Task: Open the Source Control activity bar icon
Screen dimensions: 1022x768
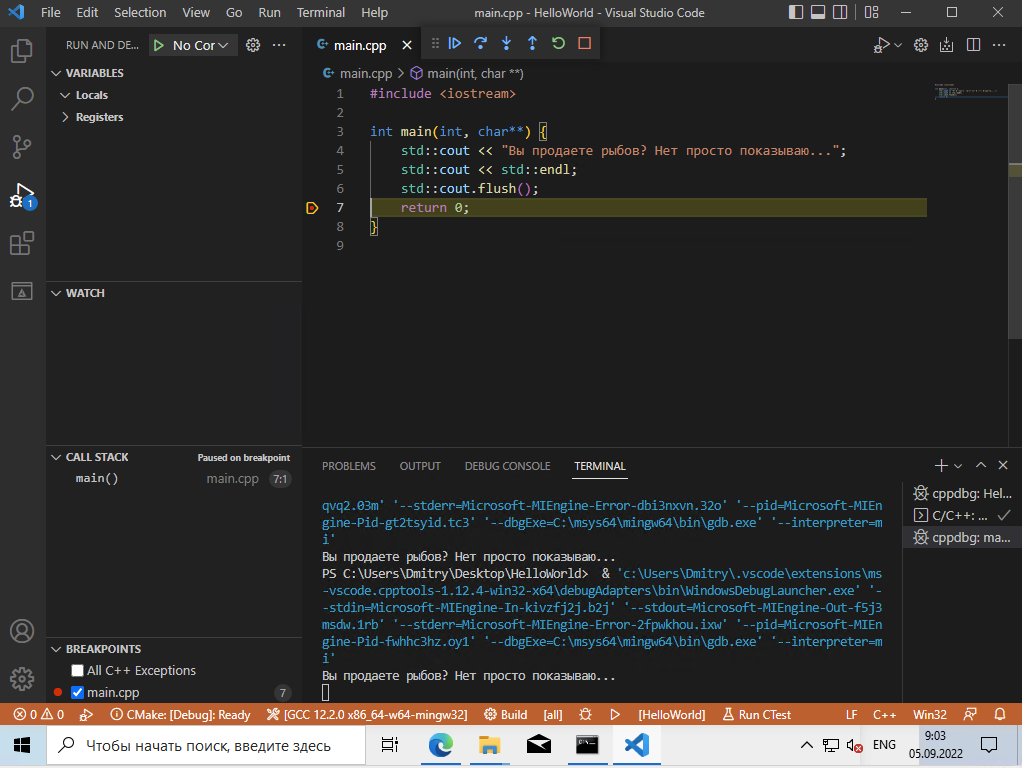Action: click(x=21, y=147)
